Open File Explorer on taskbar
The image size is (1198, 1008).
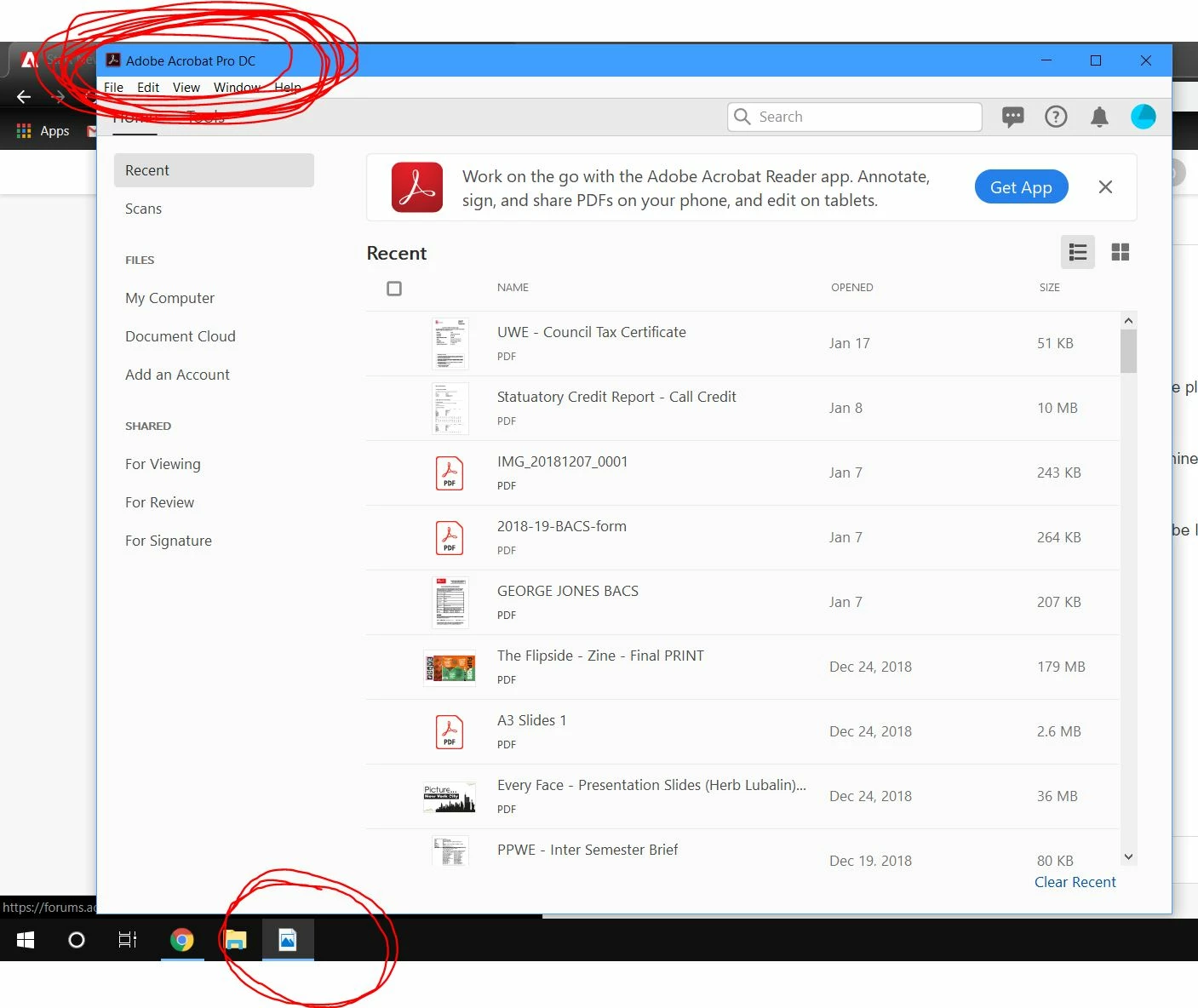[235, 940]
